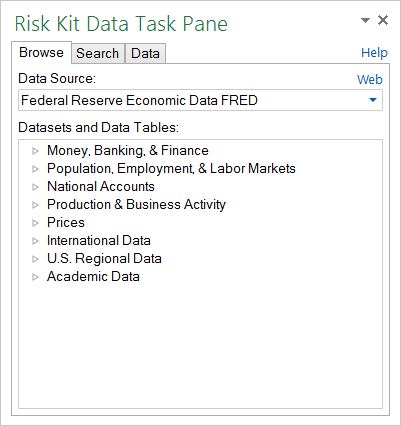401x426 pixels.
Task: Select the International Data dataset
Action: (99, 240)
